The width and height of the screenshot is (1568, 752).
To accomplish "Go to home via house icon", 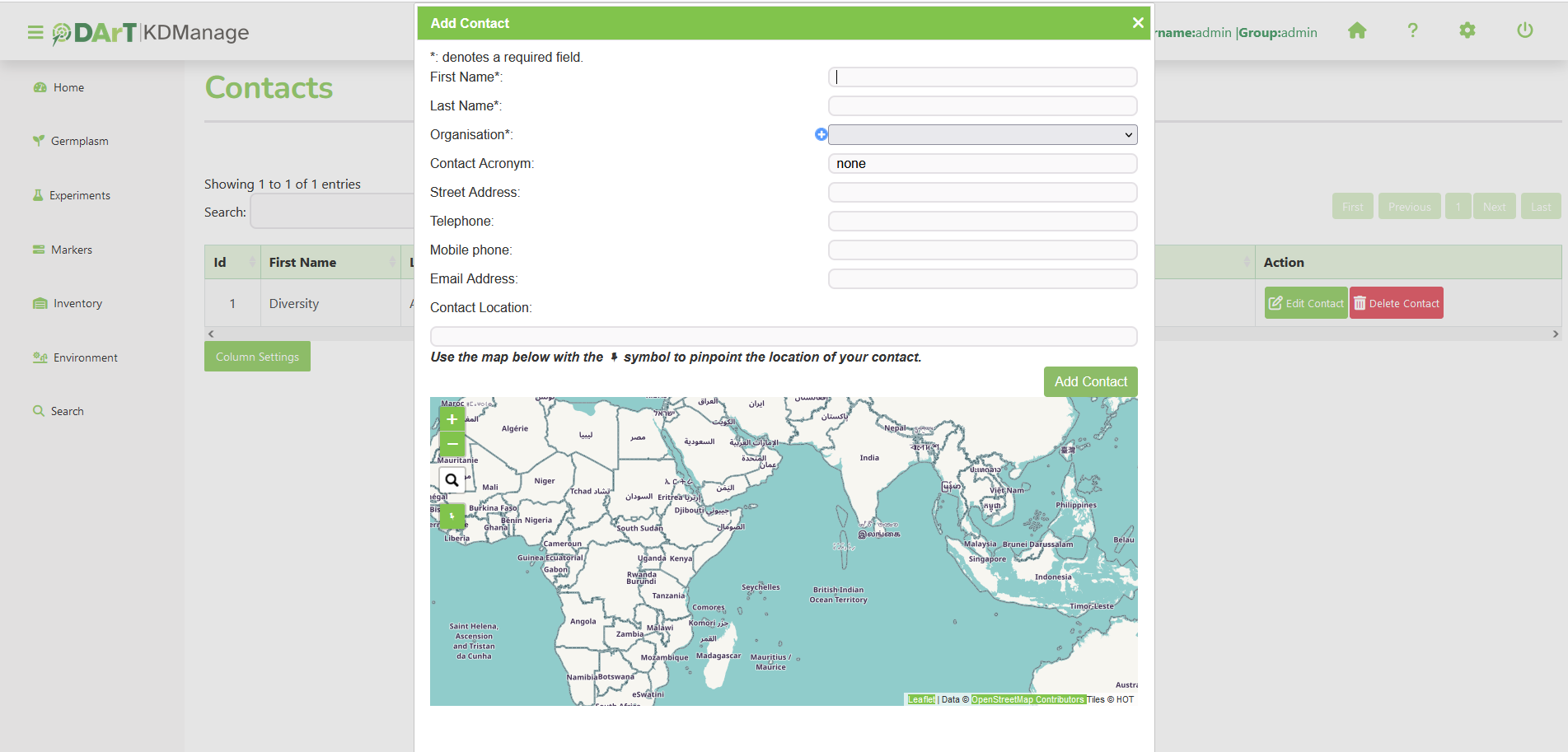I will point(1357,31).
